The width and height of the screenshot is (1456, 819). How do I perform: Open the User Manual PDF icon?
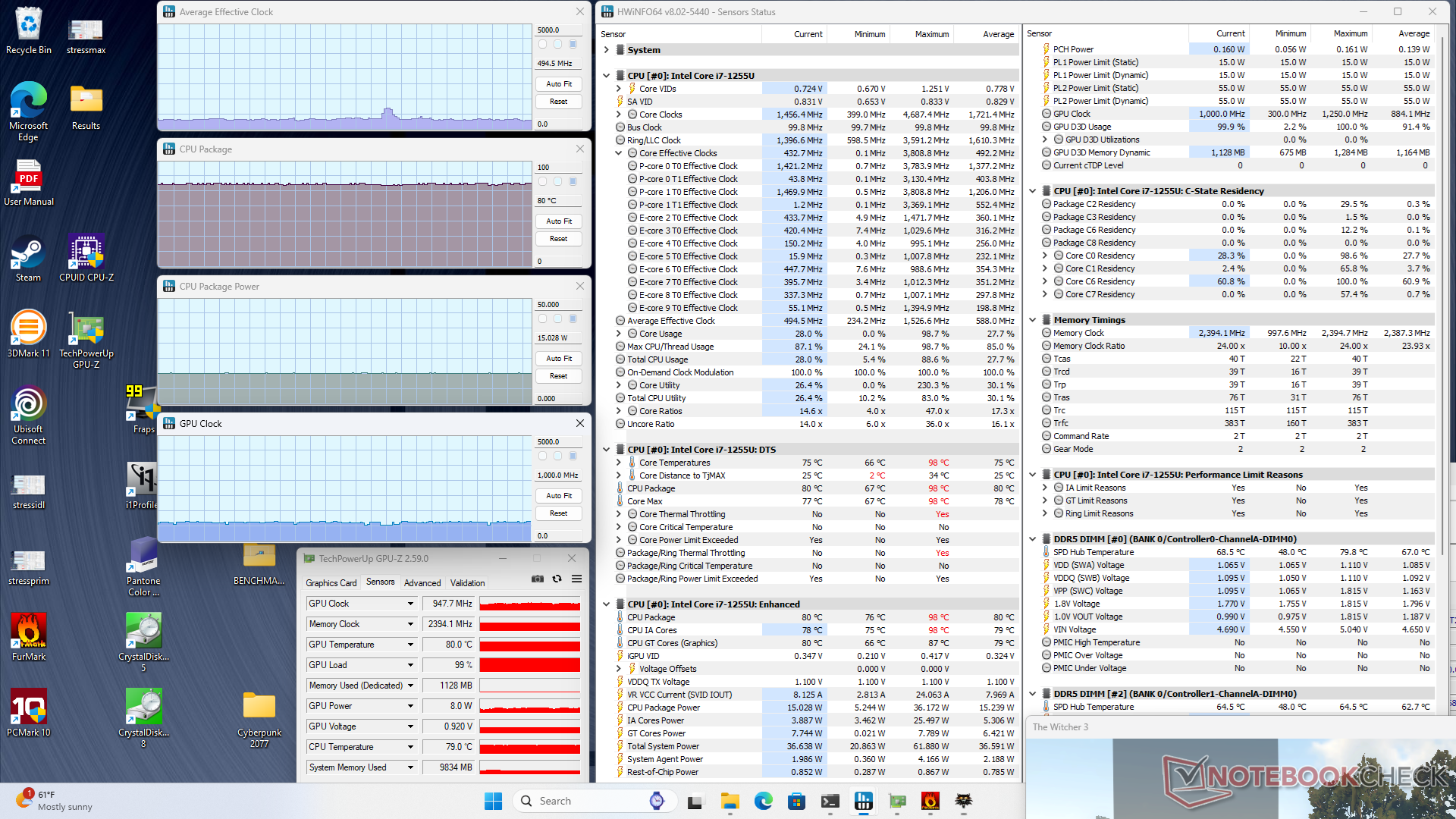point(28,183)
